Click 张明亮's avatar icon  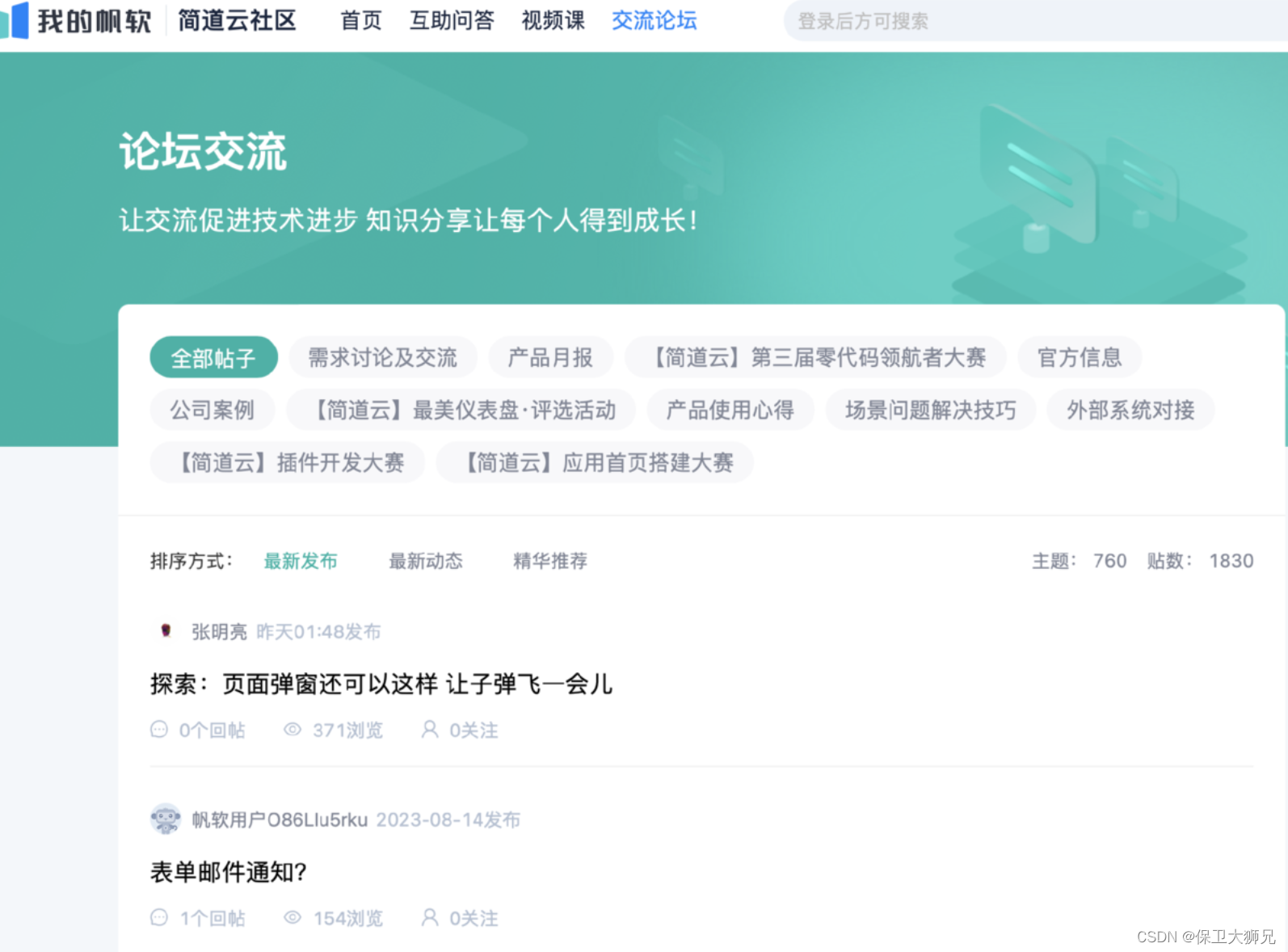166,631
